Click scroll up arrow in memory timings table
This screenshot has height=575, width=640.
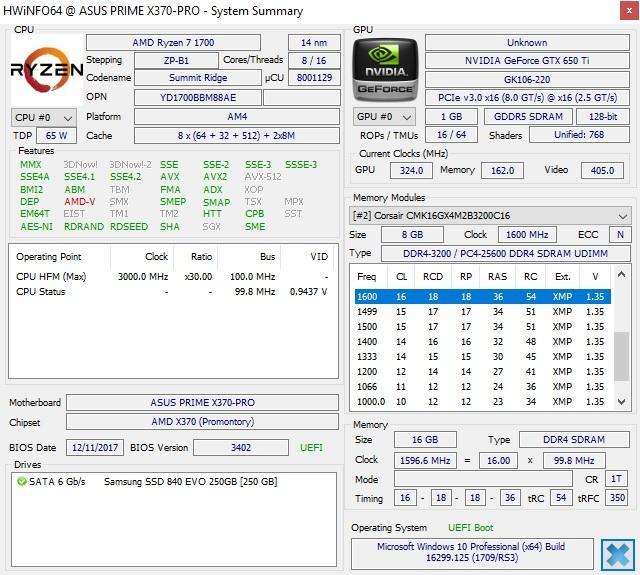click(x=621, y=274)
